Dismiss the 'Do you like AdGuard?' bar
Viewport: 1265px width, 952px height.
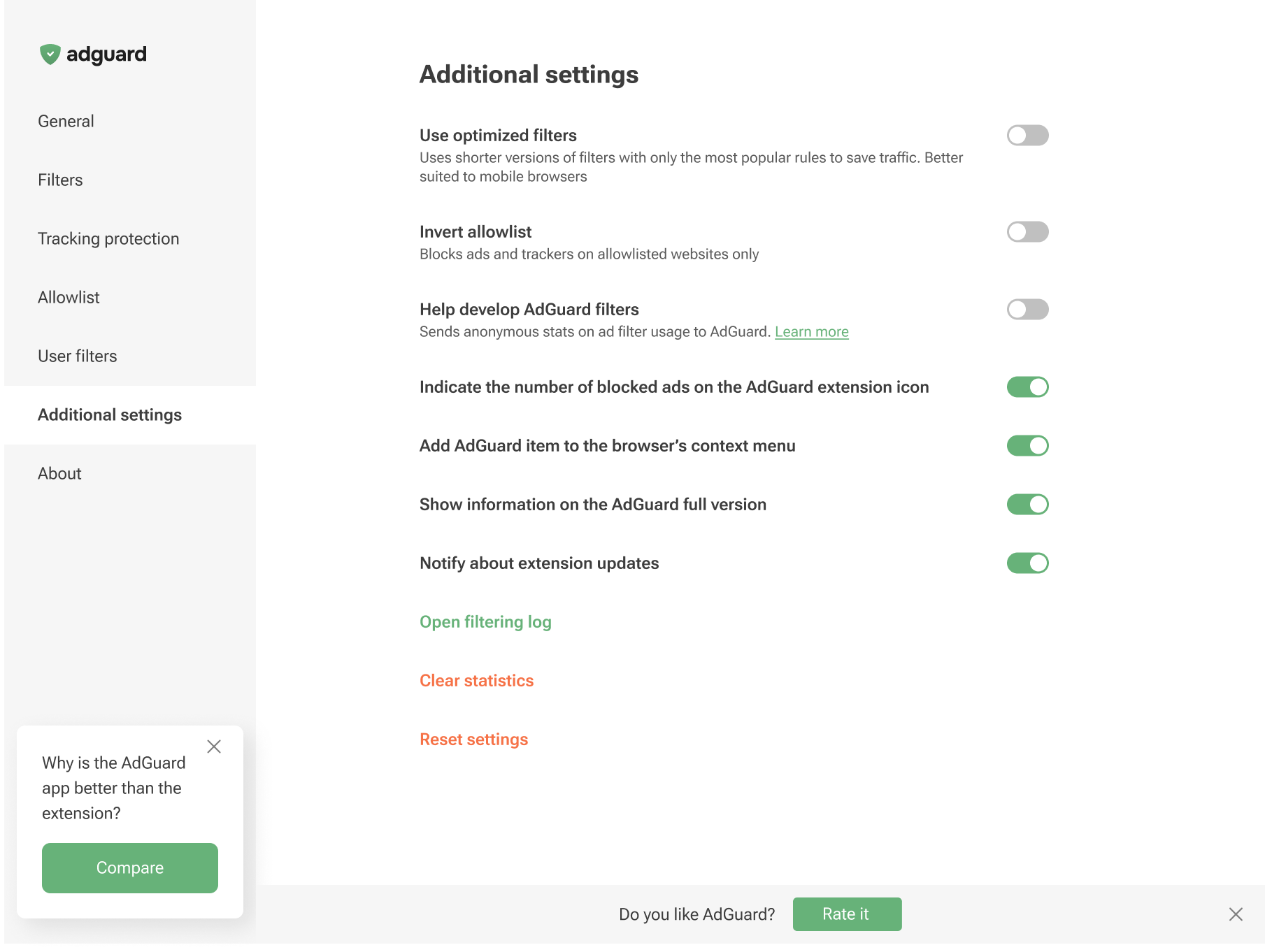(x=1236, y=914)
